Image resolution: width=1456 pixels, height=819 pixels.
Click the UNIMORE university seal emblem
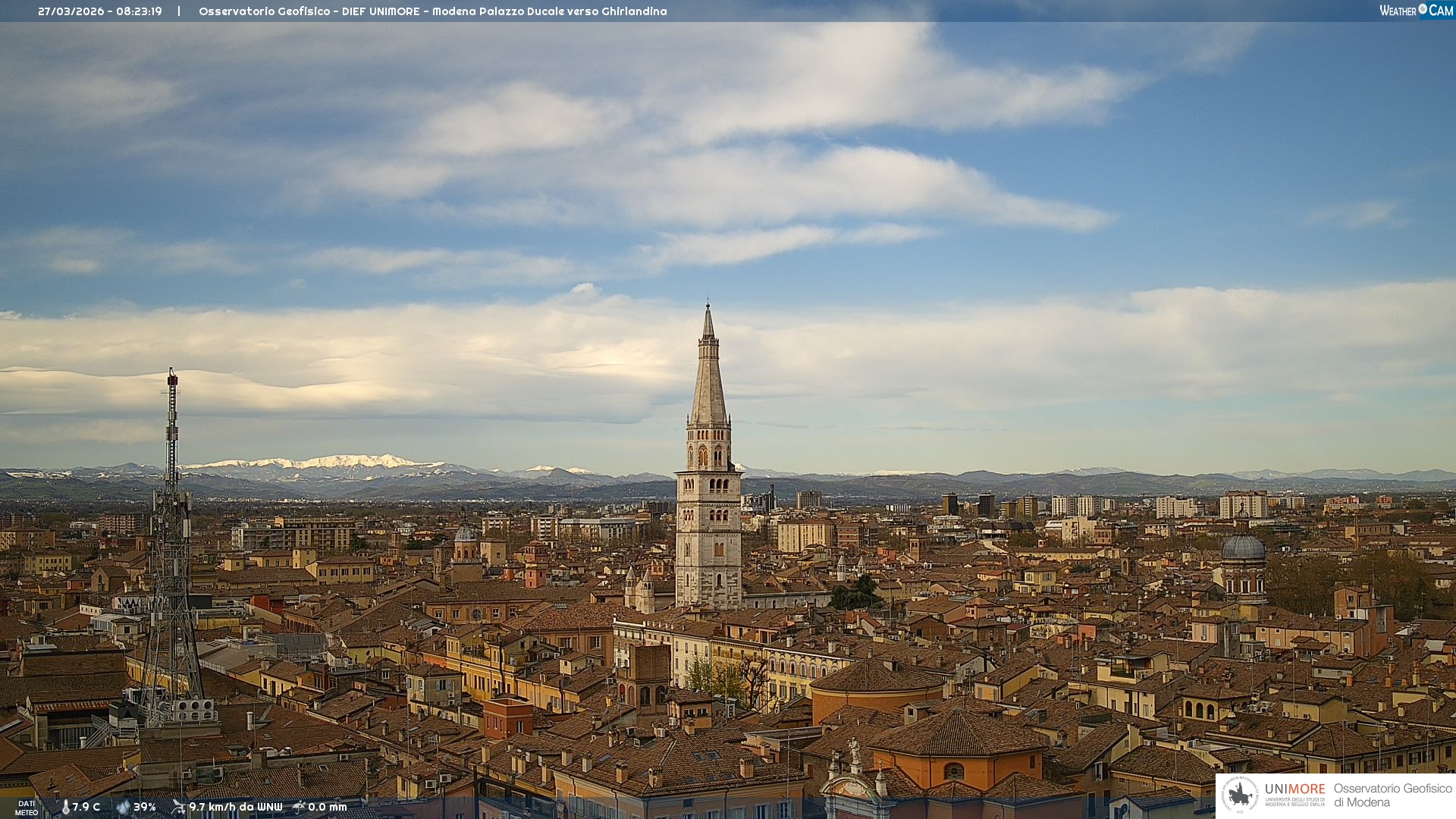[1241, 795]
